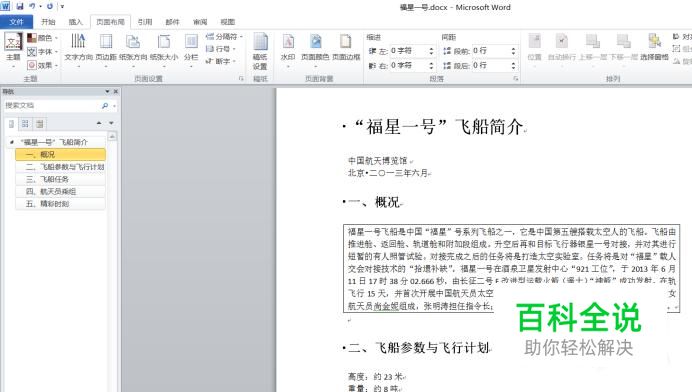The image size is (692, 392).
Task: Open the search options arrow beside magnifier
Action: [114, 106]
